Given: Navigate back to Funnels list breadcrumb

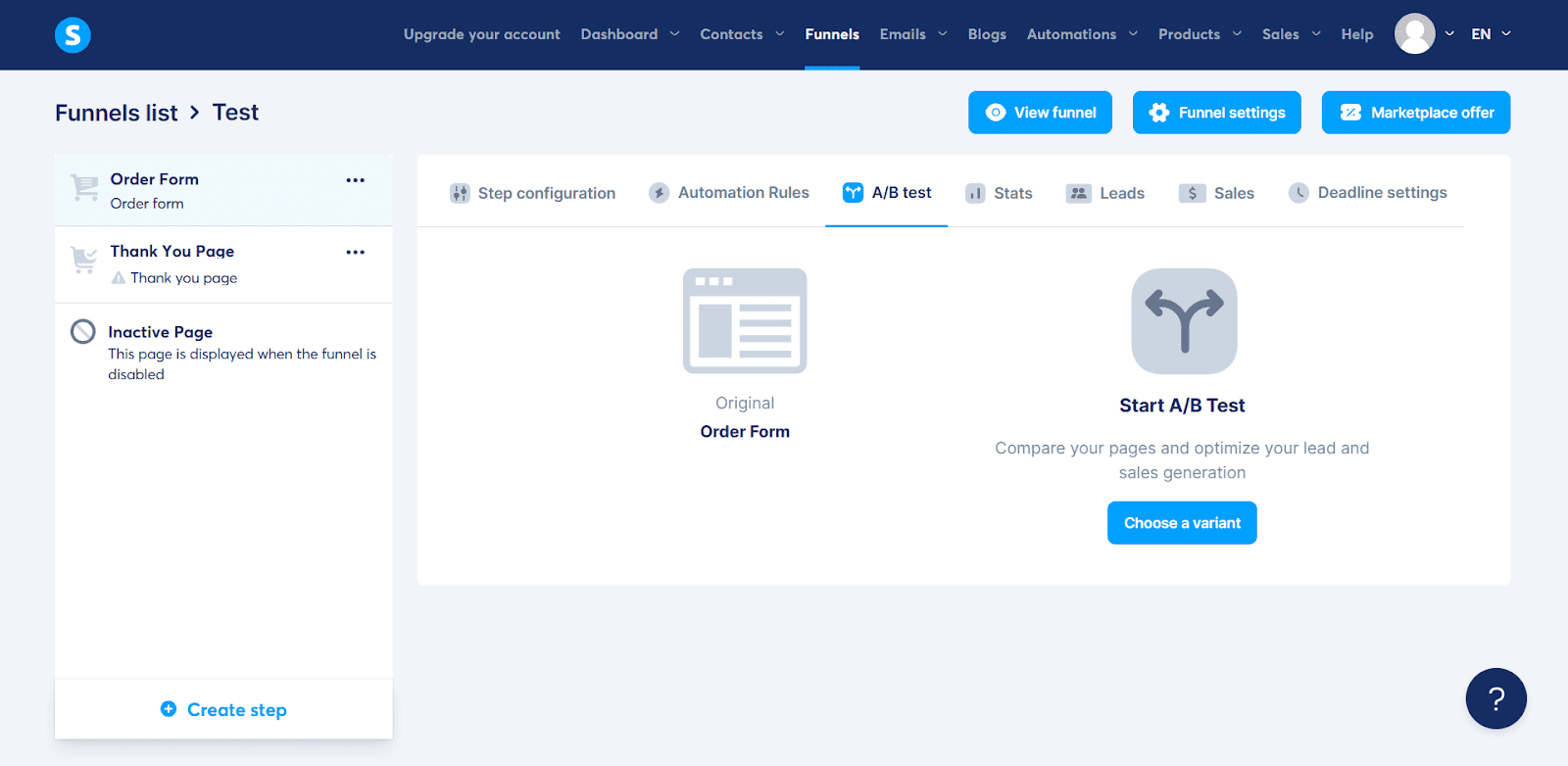Looking at the screenshot, I should click(x=117, y=113).
